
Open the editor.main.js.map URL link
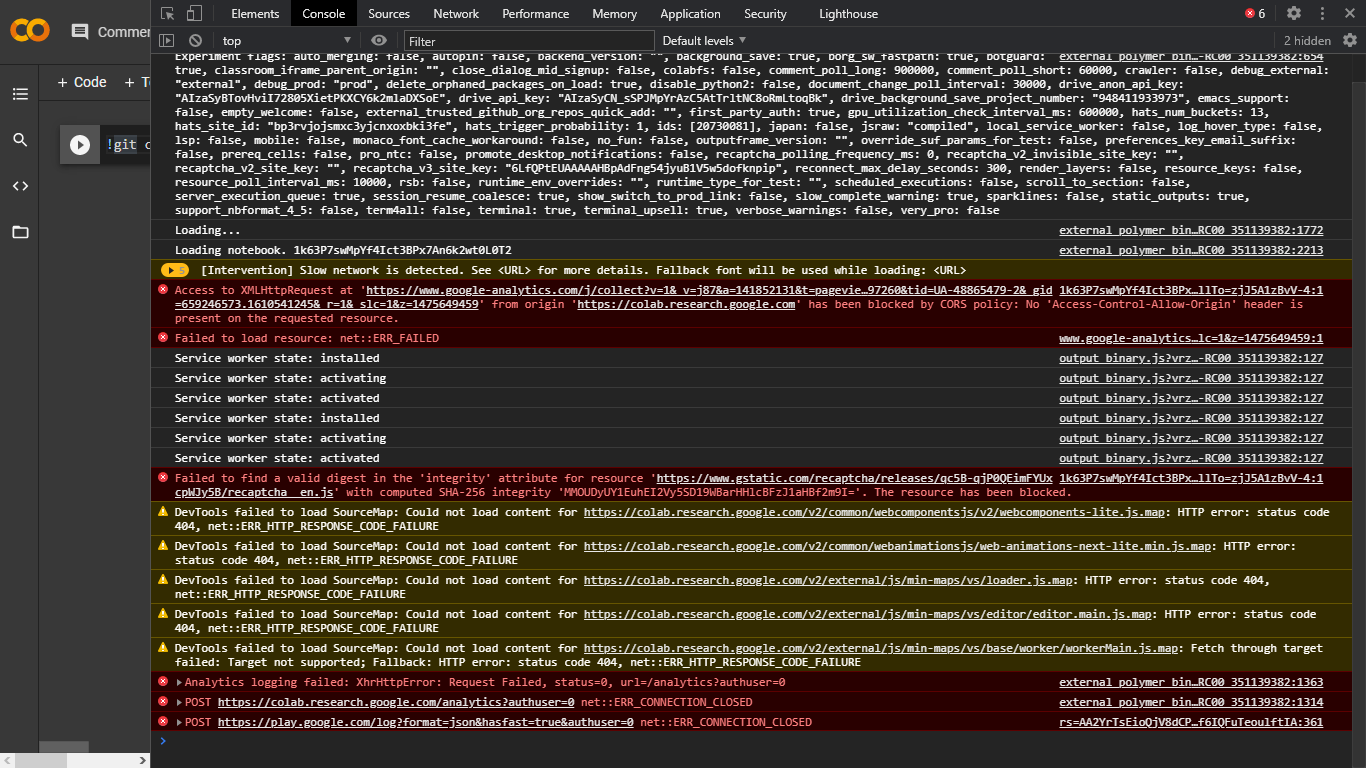[x=868, y=614]
